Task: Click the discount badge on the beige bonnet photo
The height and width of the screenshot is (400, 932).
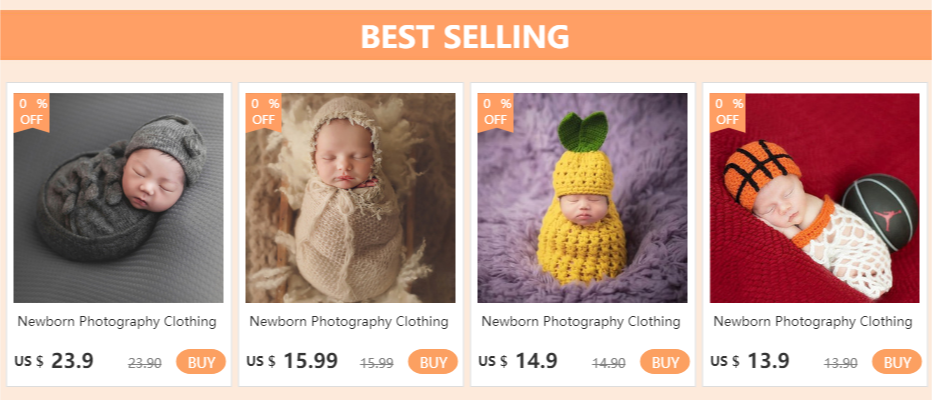Action: click(x=263, y=111)
